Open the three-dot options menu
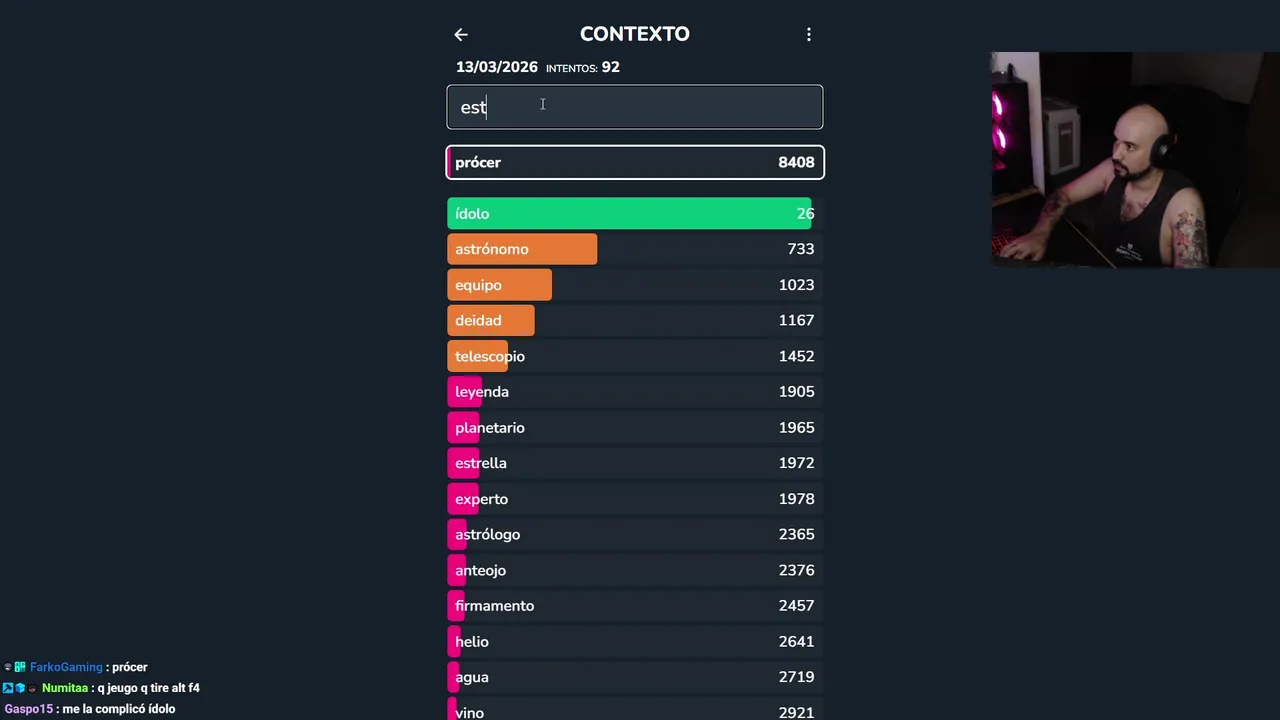1280x720 pixels. coord(809,34)
